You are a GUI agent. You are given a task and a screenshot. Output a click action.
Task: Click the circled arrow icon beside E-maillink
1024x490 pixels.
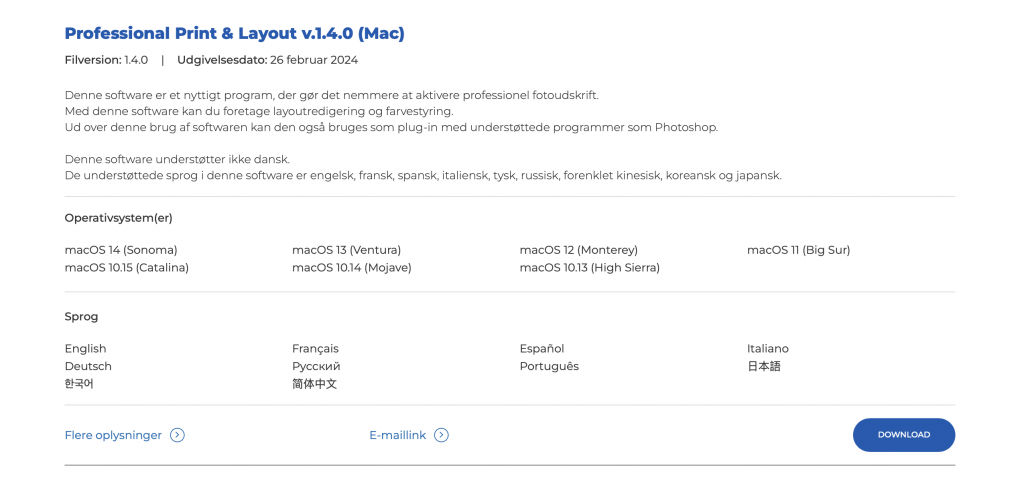point(441,435)
